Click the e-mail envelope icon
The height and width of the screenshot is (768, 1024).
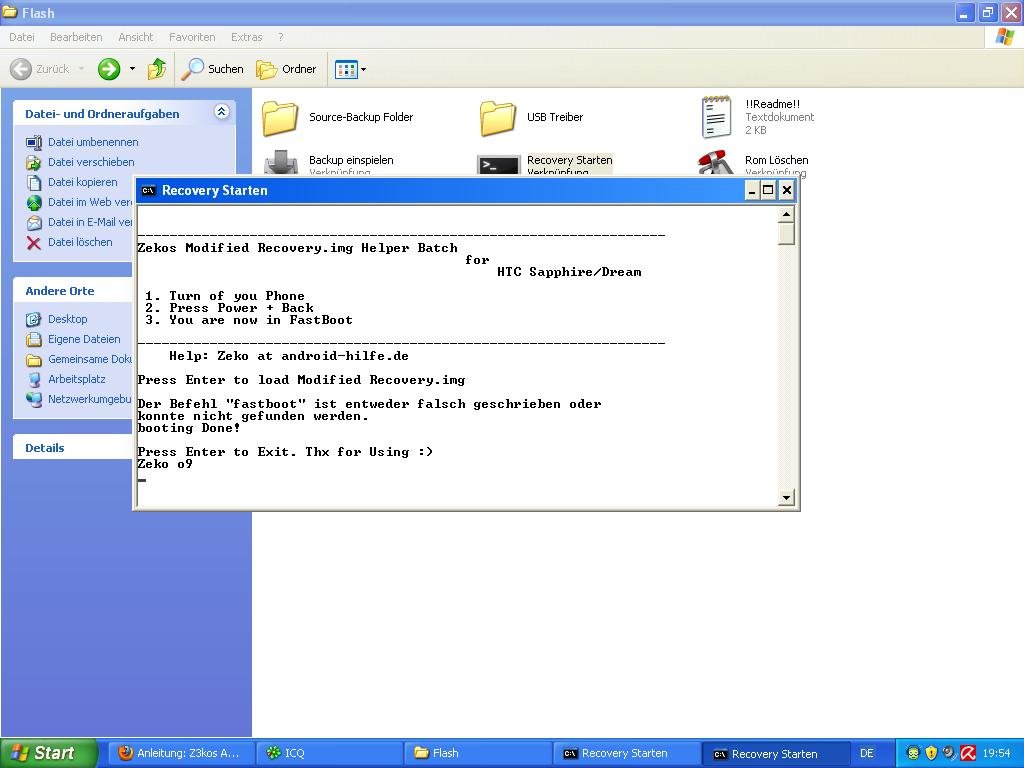34,223
